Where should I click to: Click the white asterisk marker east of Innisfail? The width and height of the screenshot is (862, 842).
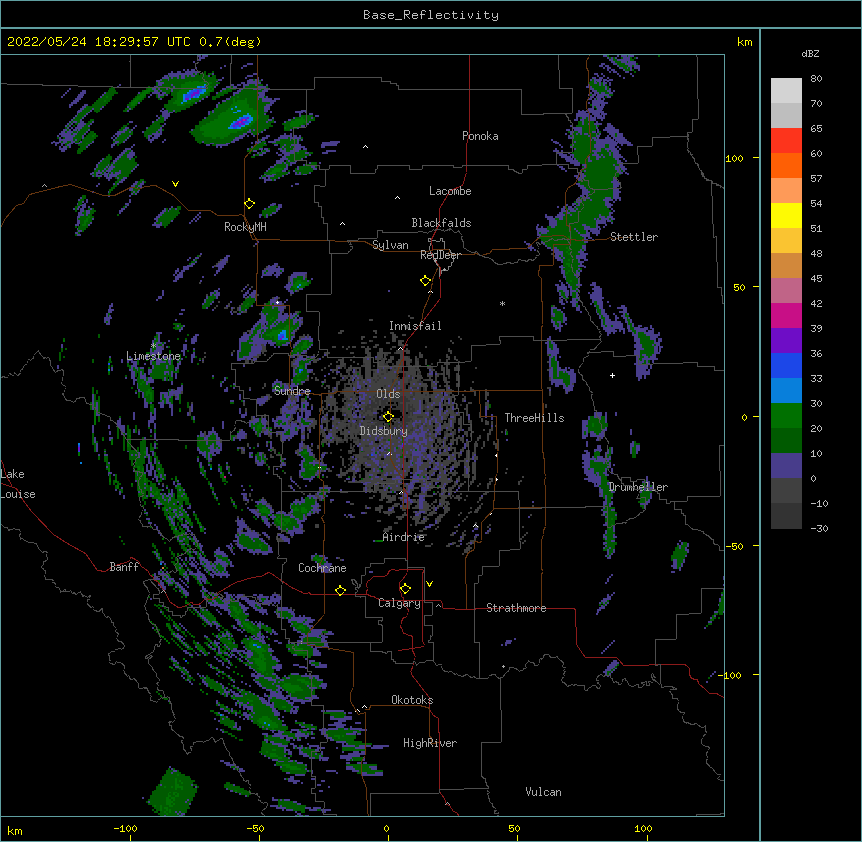(502, 303)
